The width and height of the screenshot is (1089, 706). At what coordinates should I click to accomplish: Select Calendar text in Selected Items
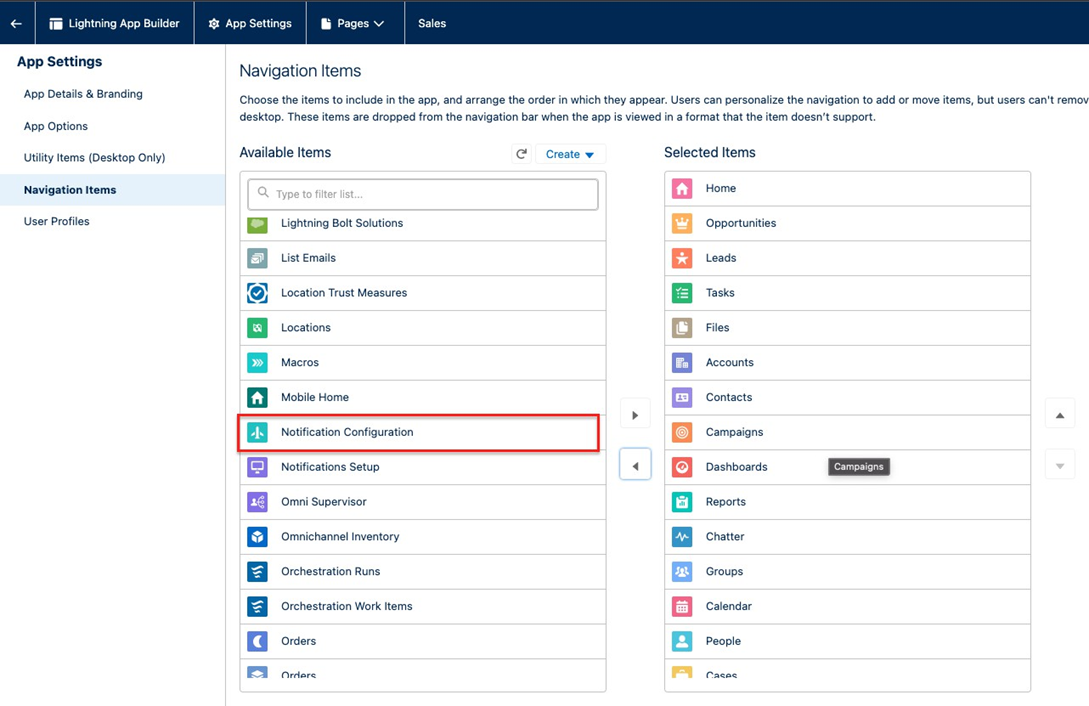[x=729, y=606]
